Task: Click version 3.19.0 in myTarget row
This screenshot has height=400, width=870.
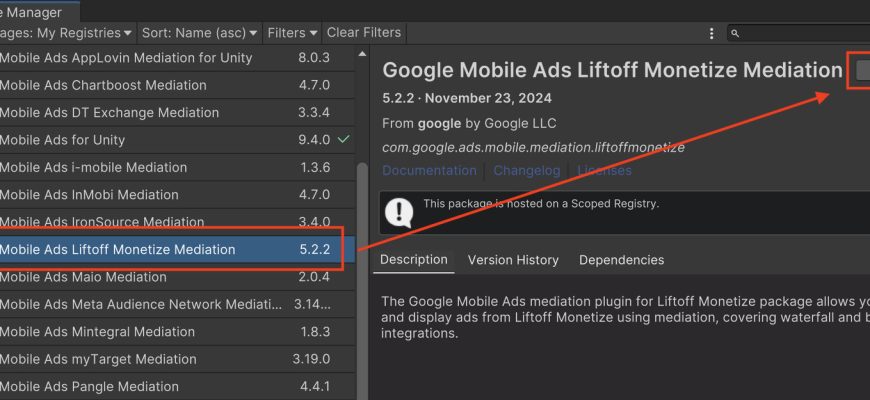Action: [311, 359]
